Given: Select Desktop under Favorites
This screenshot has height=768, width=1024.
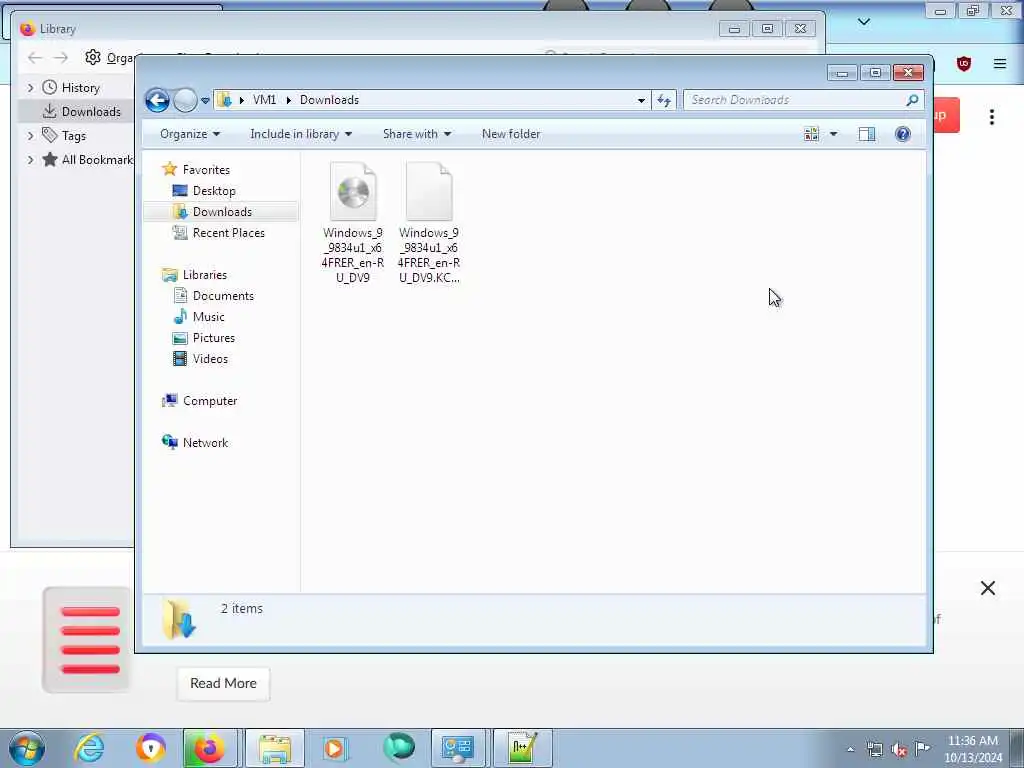Looking at the screenshot, I should click(x=214, y=191).
